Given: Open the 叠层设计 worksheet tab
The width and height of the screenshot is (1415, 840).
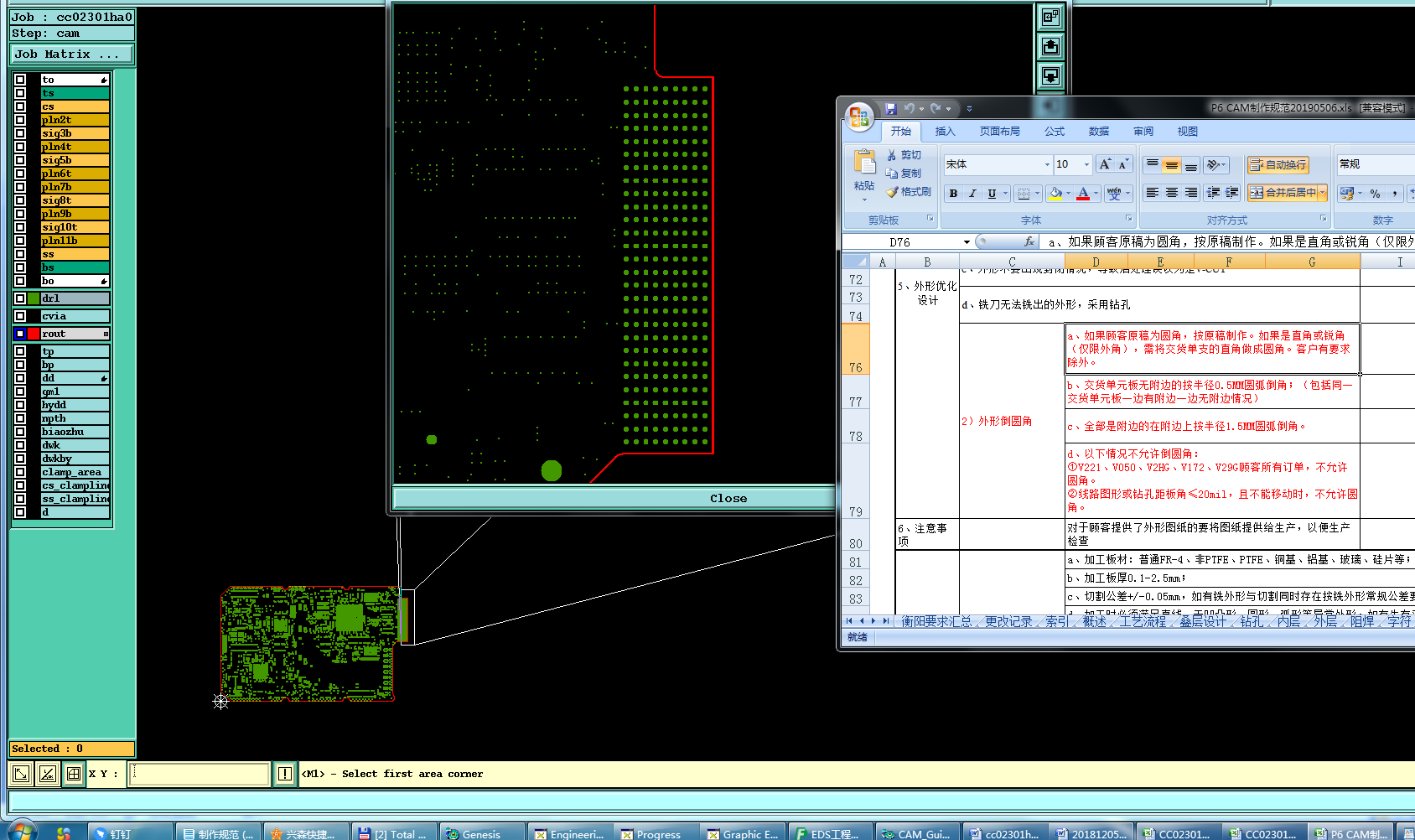Looking at the screenshot, I should tap(1203, 621).
